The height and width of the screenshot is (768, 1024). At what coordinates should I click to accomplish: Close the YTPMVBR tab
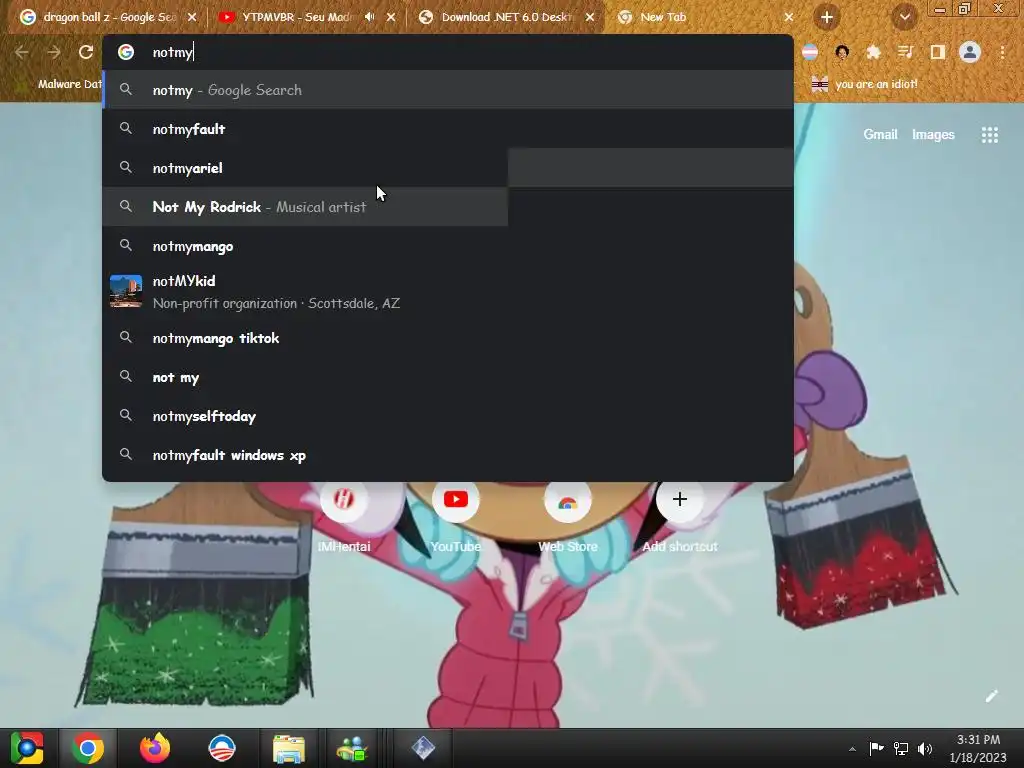pos(391,18)
